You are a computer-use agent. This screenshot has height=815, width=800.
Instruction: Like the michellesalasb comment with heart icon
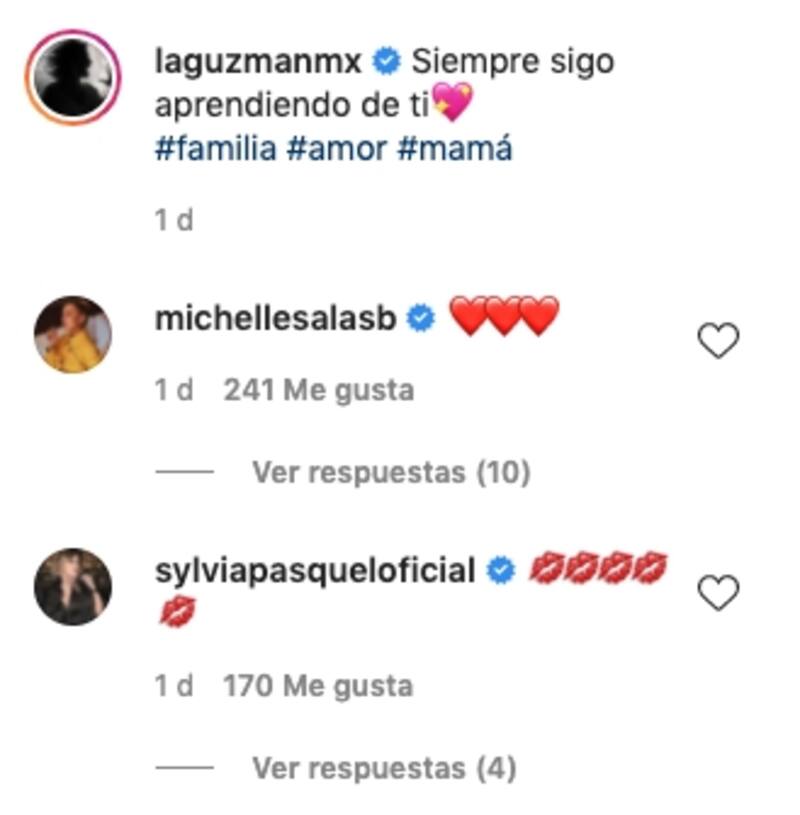[717, 342]
